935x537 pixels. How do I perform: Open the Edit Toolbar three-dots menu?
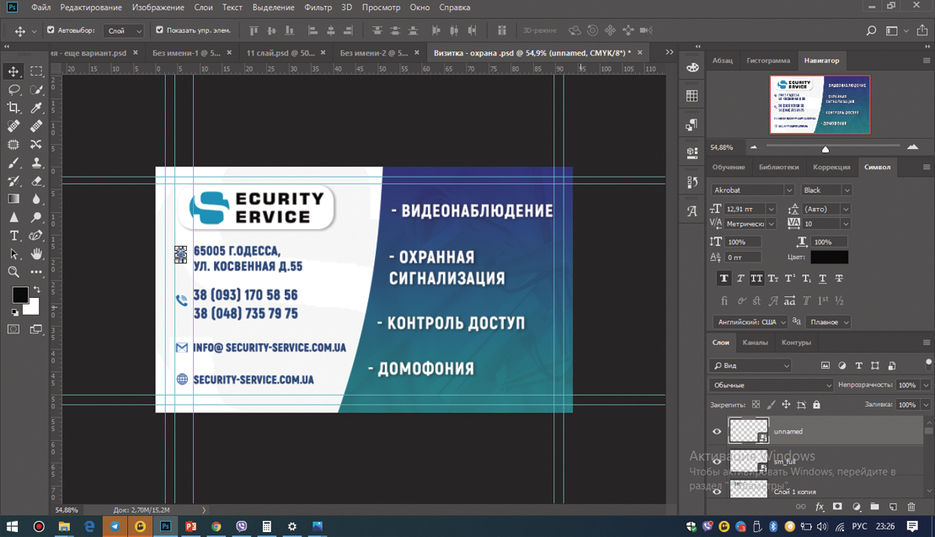coord(36,272)
